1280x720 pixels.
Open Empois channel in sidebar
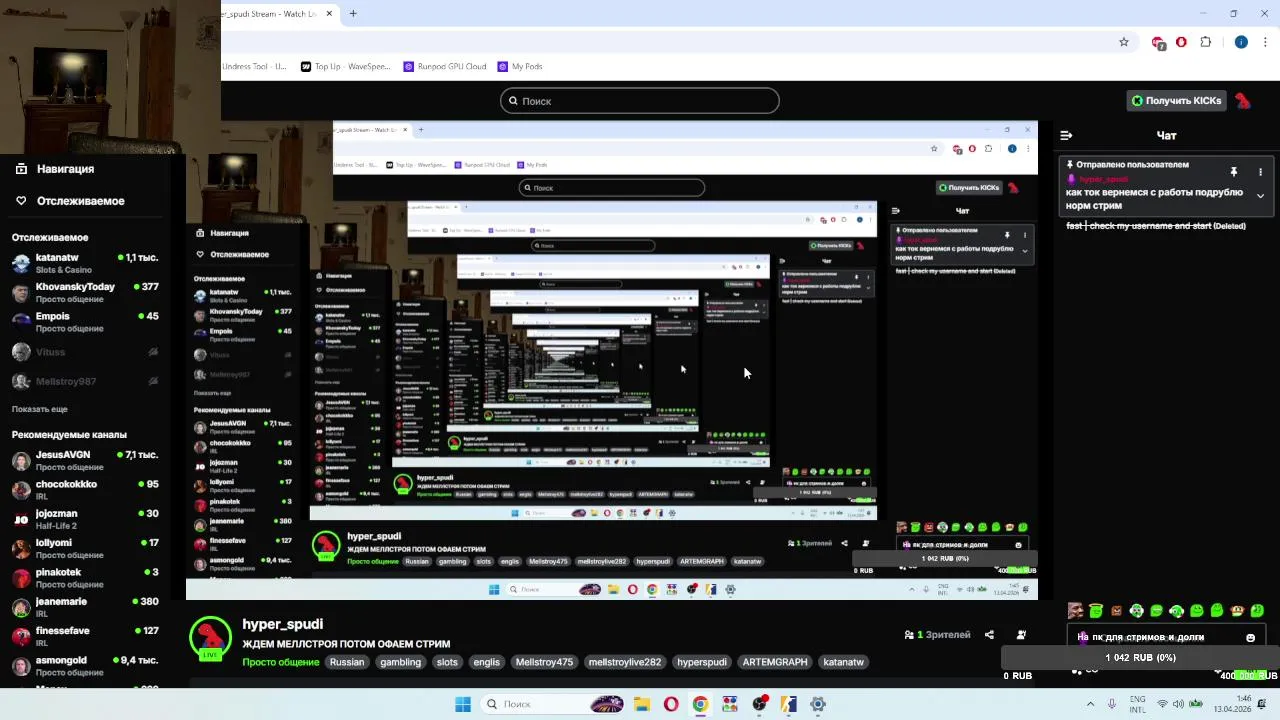point(85,322)
